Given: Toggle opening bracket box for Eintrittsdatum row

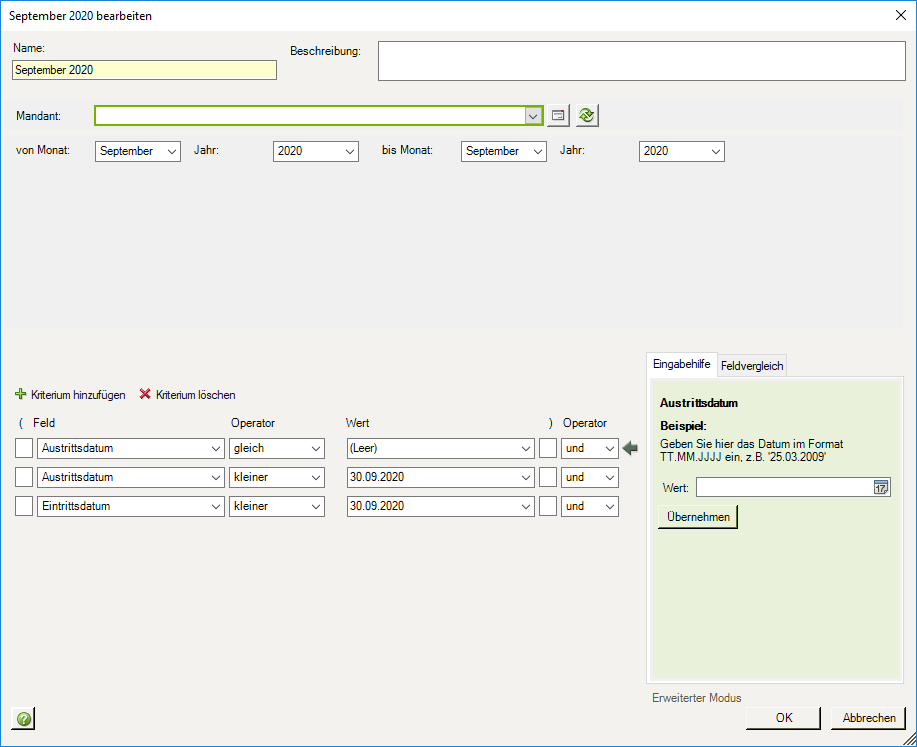Looking at the screenshot, I should 24,507.
